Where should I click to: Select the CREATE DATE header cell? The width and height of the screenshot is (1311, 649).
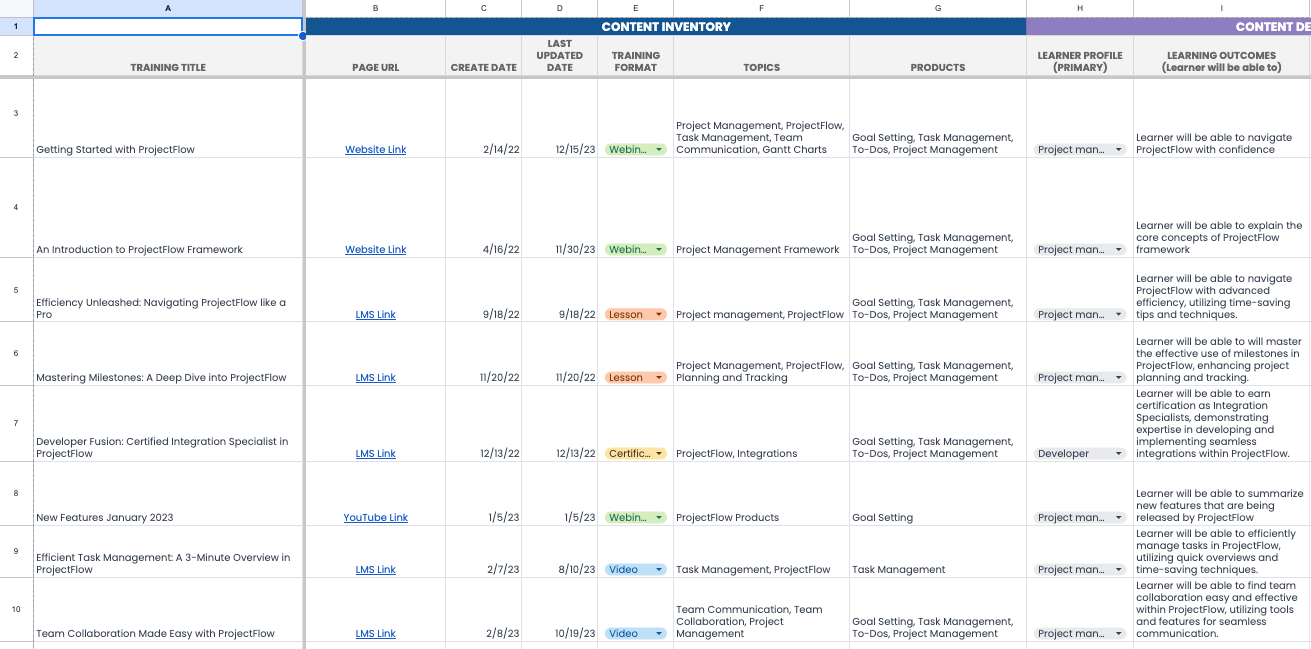pyautogui.click(x=484, y=57)
